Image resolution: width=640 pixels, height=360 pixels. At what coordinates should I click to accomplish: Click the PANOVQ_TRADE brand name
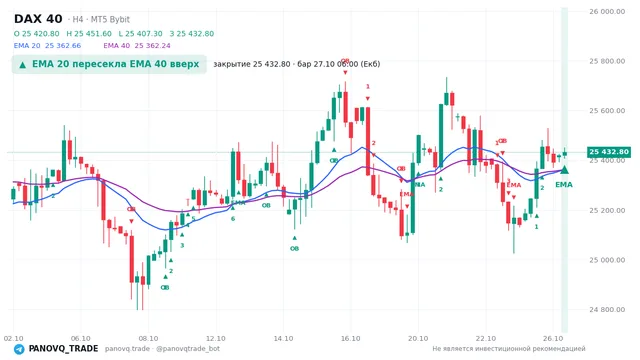pos(63,349)
